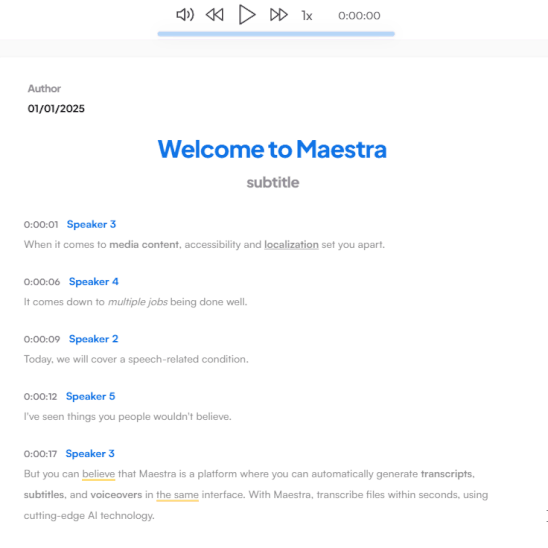This screenshot has width=548, height=548.
Task: Edit the subtitle text
Action: point(273,182)
